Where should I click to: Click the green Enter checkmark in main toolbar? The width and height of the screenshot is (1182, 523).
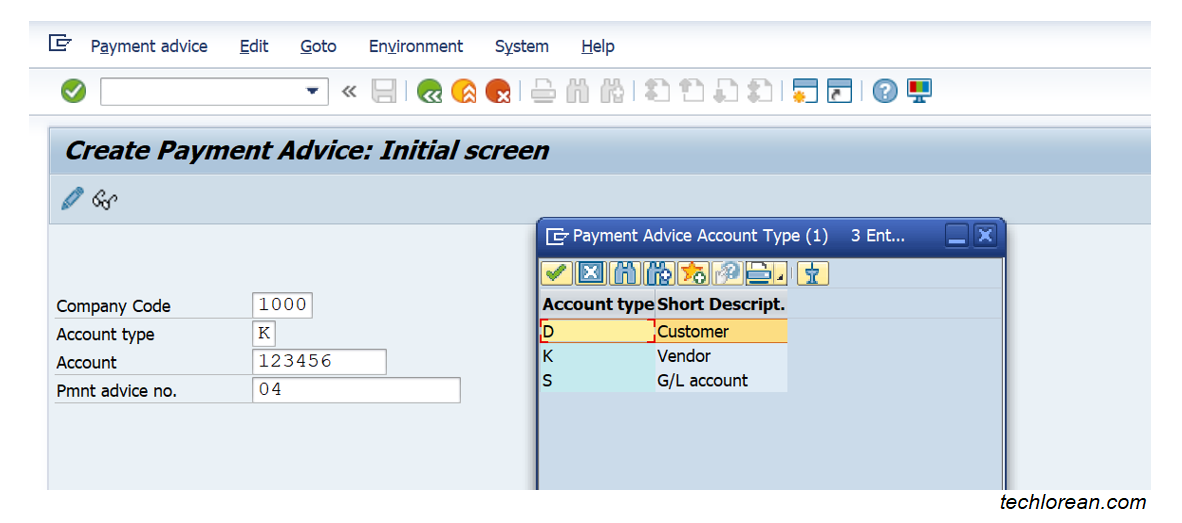click(x=73, y=92)
